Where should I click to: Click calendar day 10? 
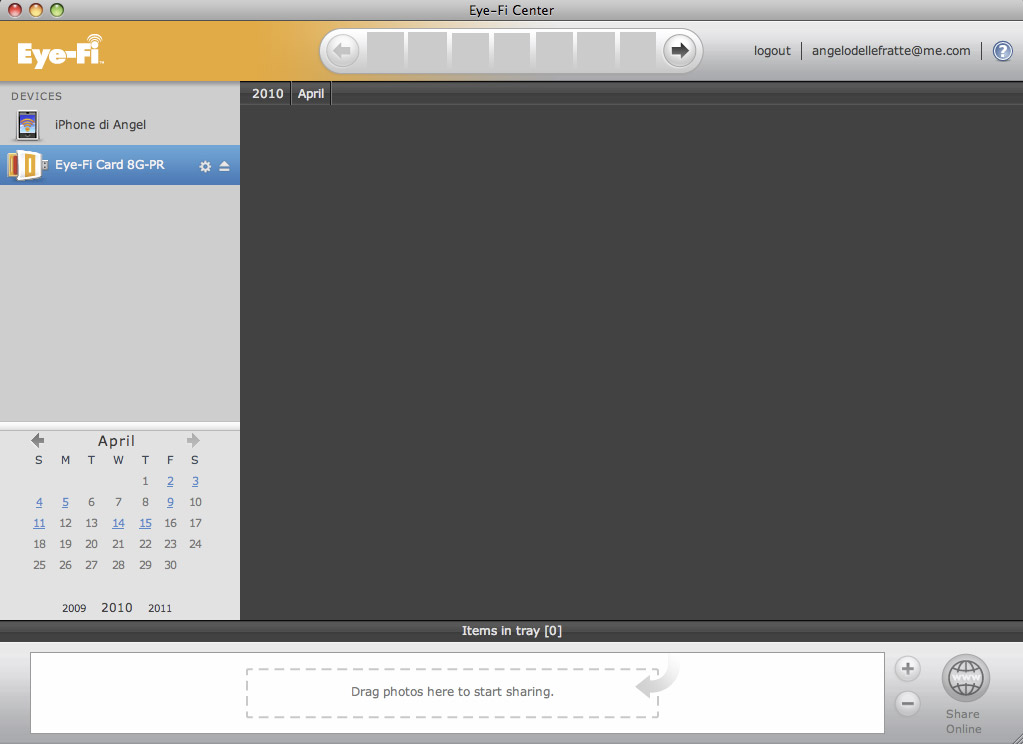195,502
